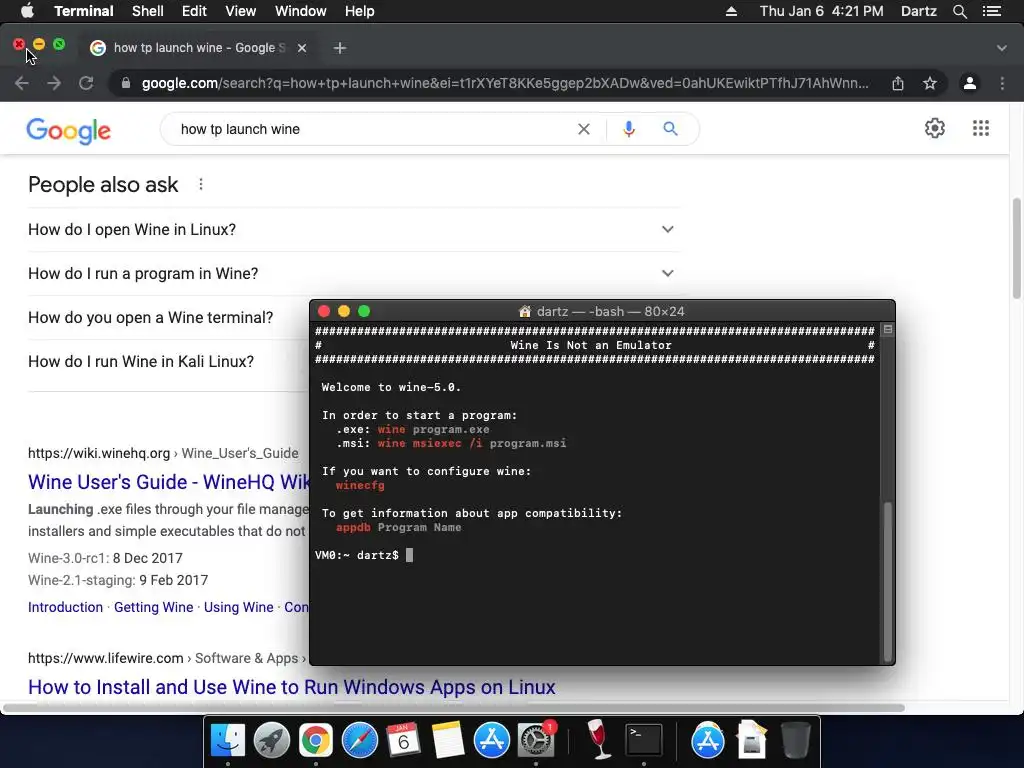Open the Shell menu
Screen dimensions: 1024x768
tap(148, 11)
